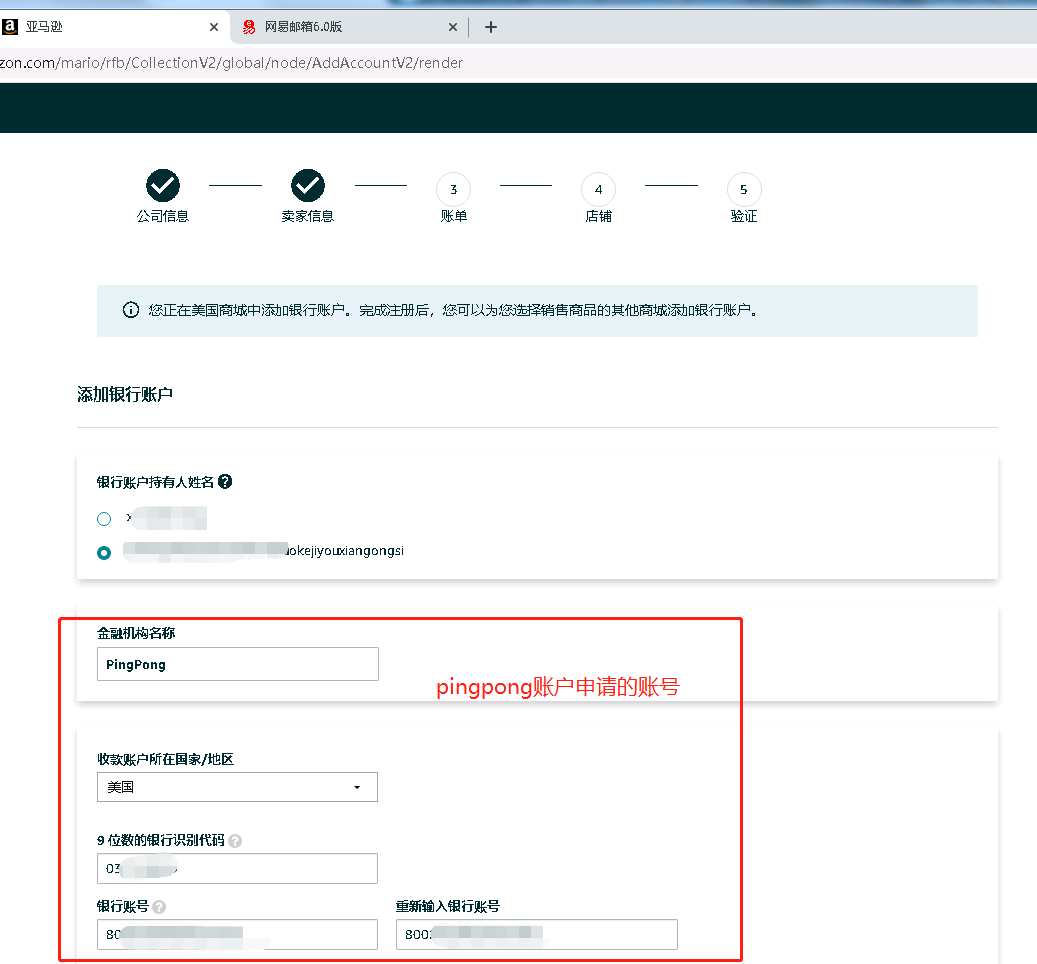This screenshot has height=964, width=1037.
Task: Click the 网易邮箱 favicon on its tab
Action: (249, 27)
